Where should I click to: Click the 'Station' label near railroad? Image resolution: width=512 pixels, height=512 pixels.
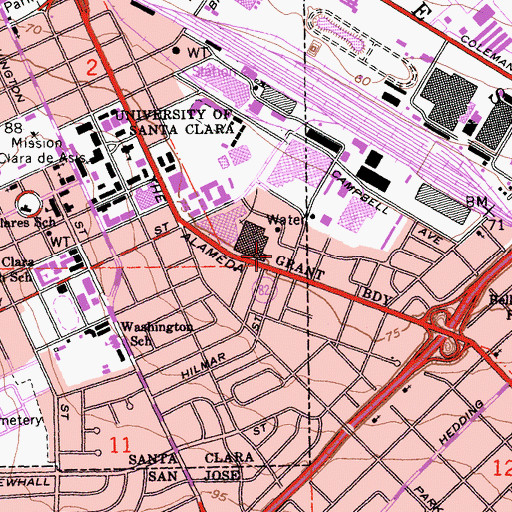(213, 71)
